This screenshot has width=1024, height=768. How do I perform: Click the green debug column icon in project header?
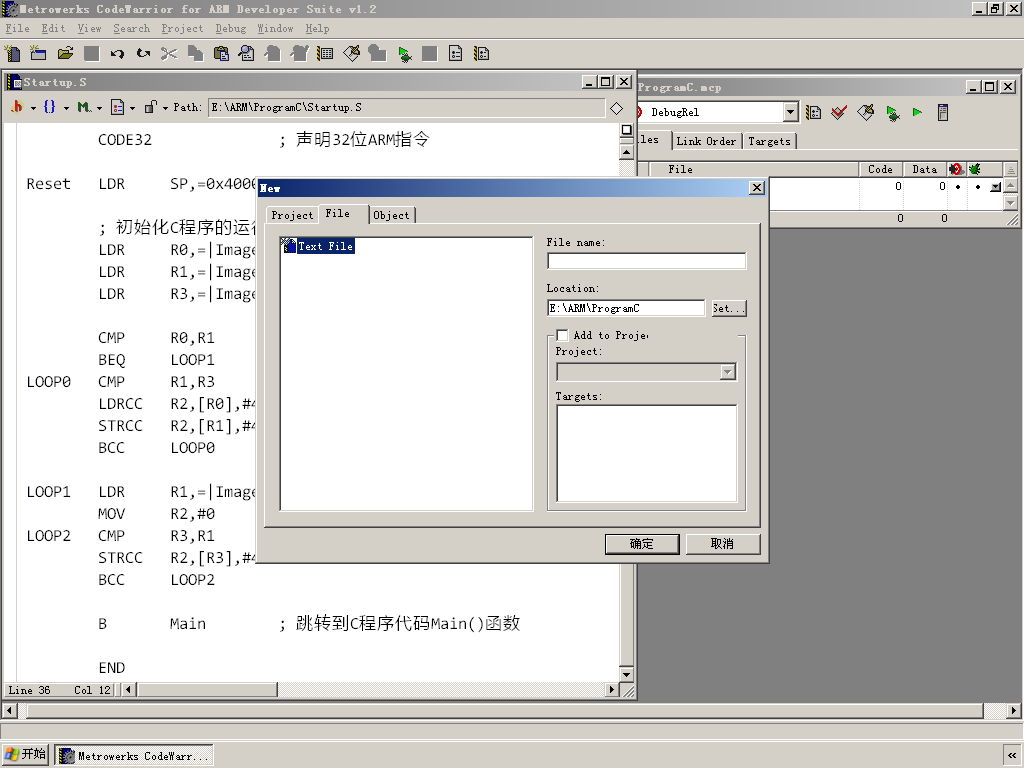[975, 169]
